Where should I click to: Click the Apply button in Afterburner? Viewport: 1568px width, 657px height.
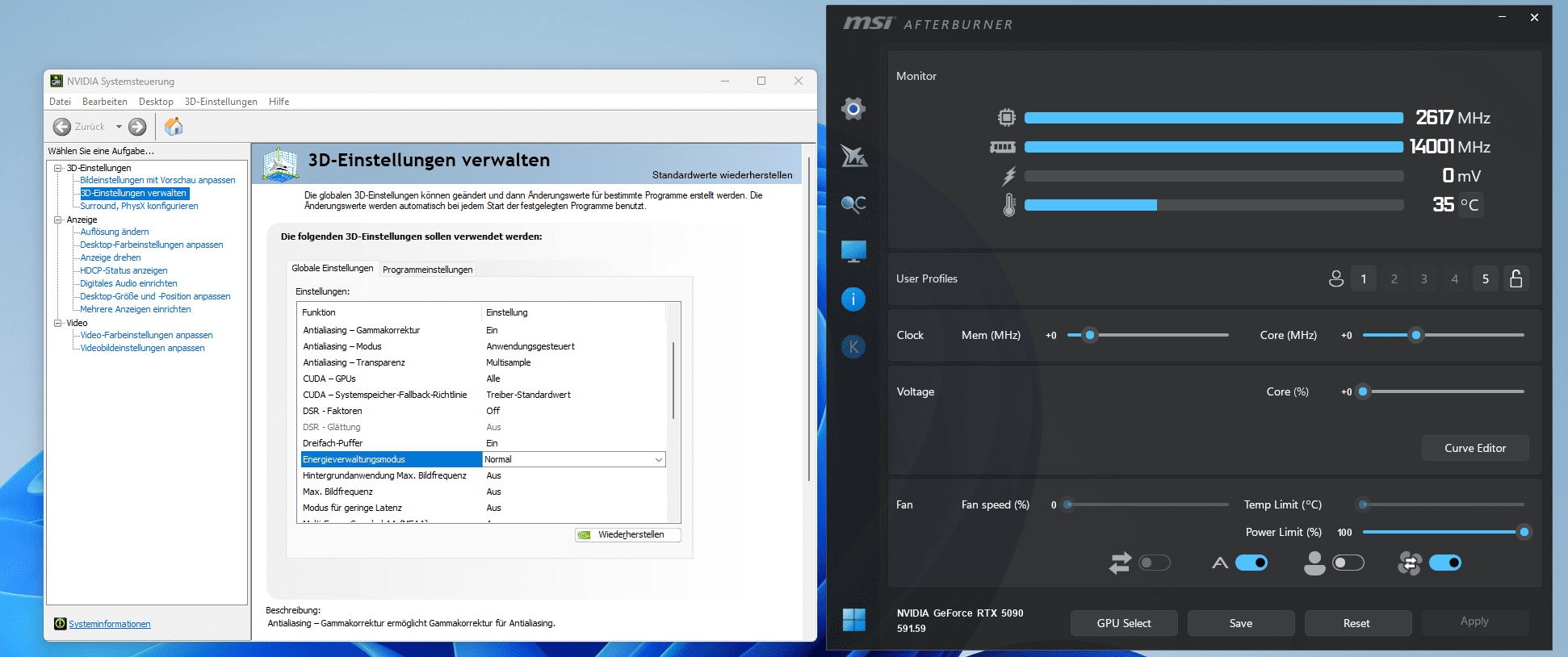coord(1474,621)
